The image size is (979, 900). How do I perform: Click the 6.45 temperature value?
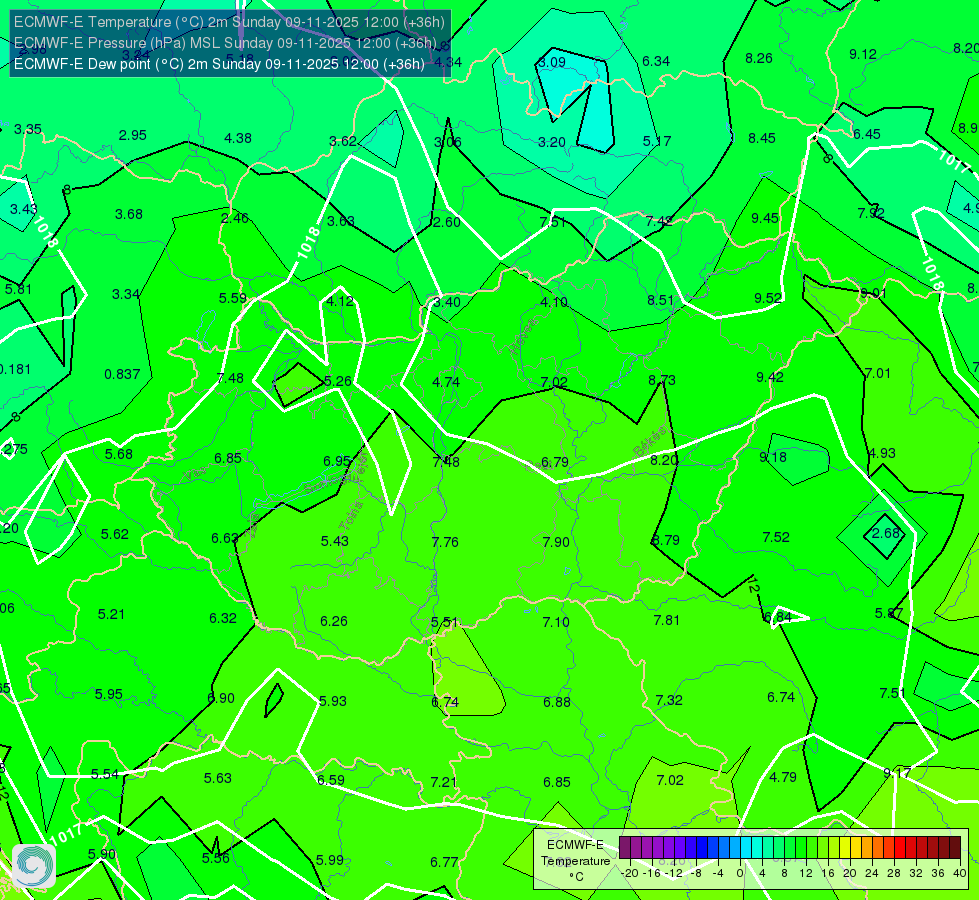point(867,134)
